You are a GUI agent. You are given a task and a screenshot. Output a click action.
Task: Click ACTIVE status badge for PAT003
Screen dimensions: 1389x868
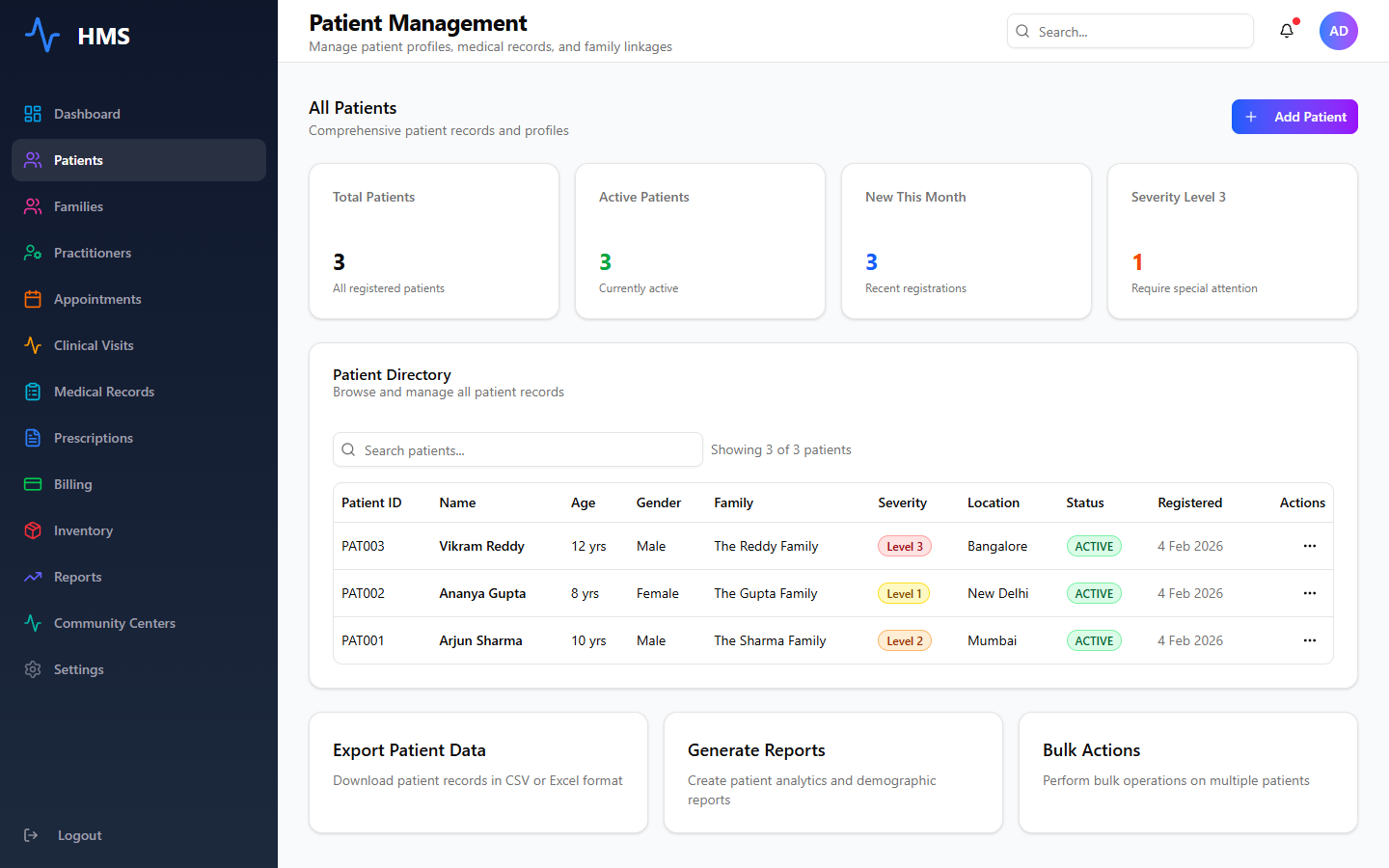click(1094, 546)
